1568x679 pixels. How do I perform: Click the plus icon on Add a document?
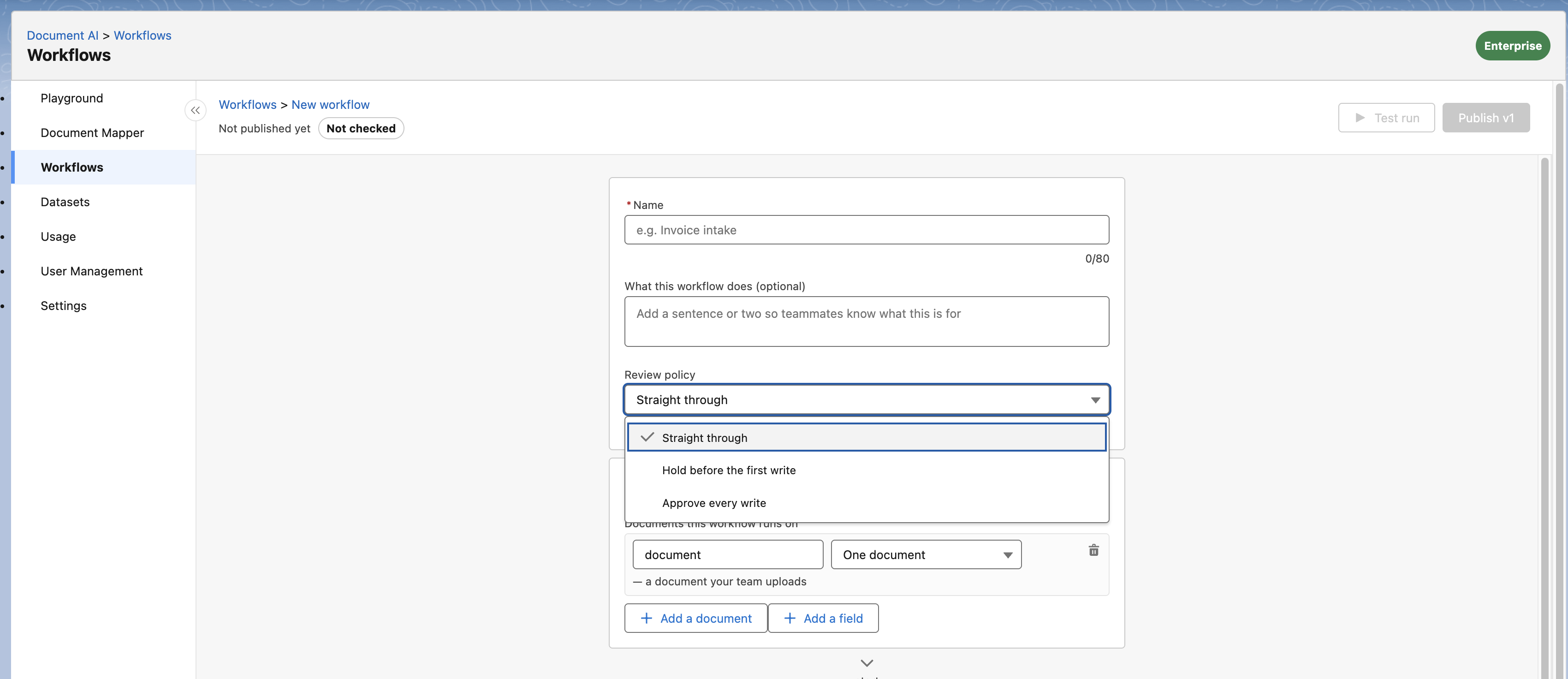pyautogui.click(x=647, y=618)
